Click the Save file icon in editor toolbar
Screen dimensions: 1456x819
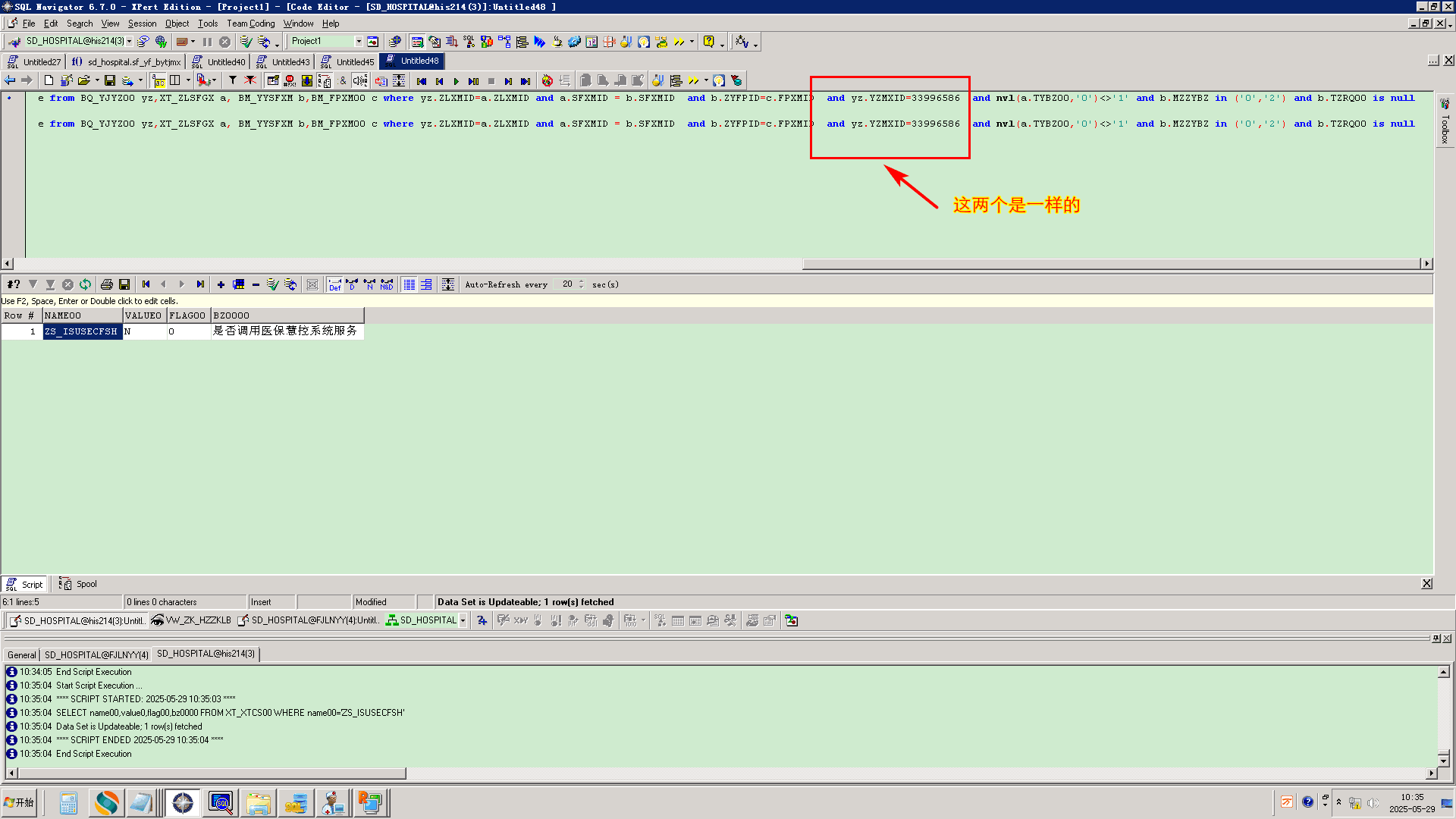[110, 81]
